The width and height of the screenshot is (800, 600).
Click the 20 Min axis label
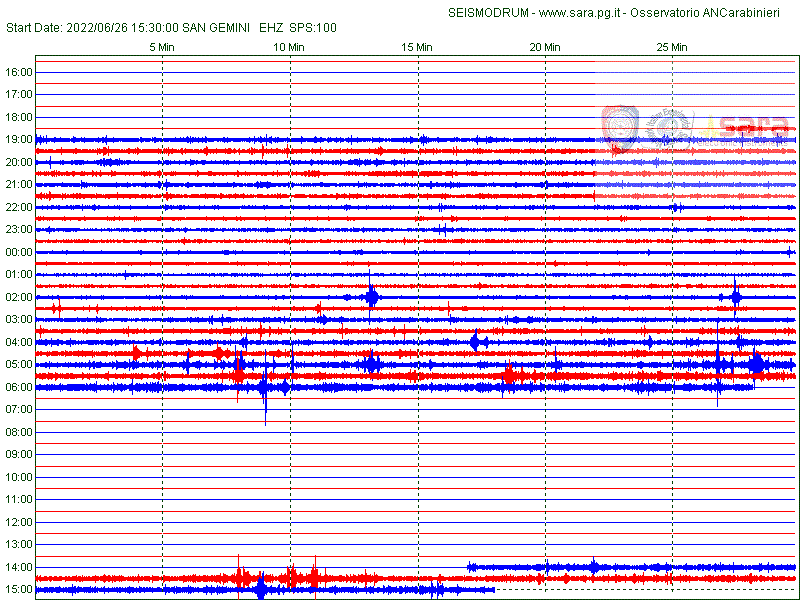click(545, 47)
